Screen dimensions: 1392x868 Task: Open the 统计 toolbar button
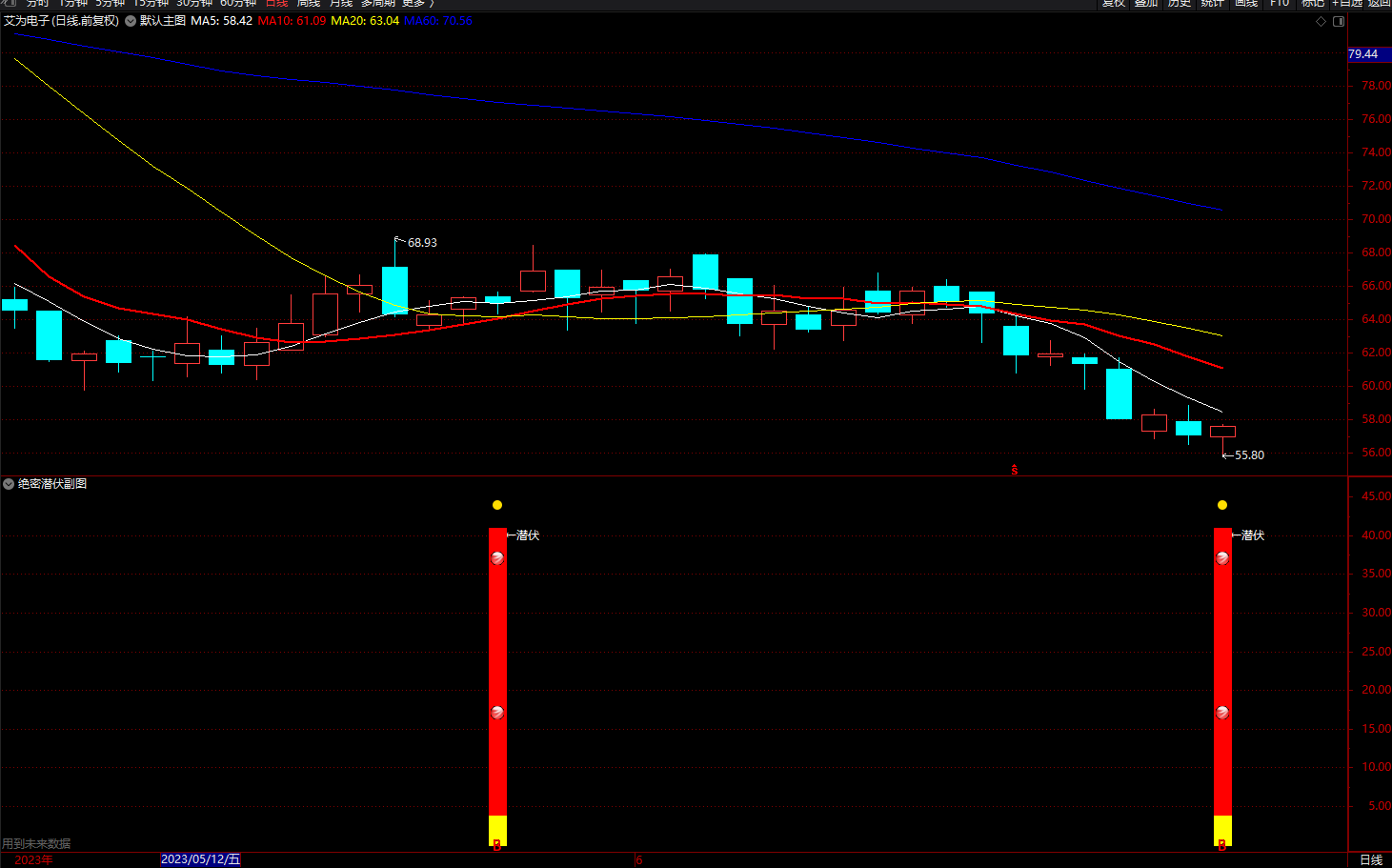click(x=1212, y=4)
